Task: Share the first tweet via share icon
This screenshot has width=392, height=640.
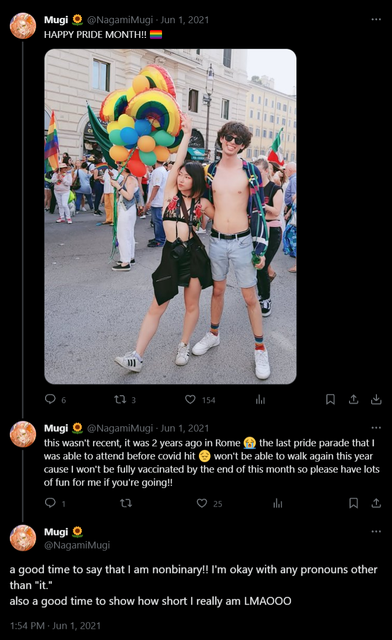Action: (x=354, y=399)
